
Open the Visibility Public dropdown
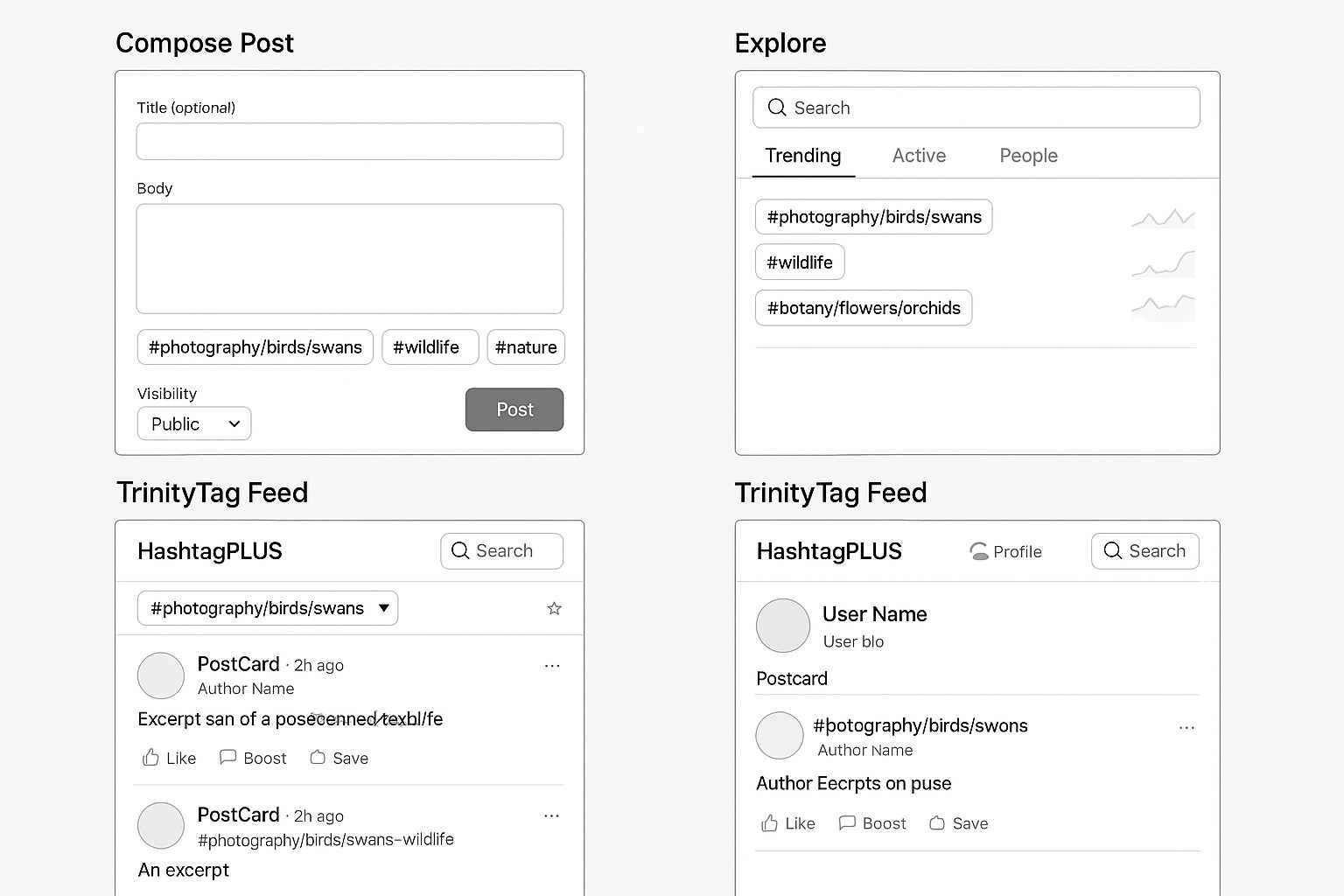click(x=194, y=423)
